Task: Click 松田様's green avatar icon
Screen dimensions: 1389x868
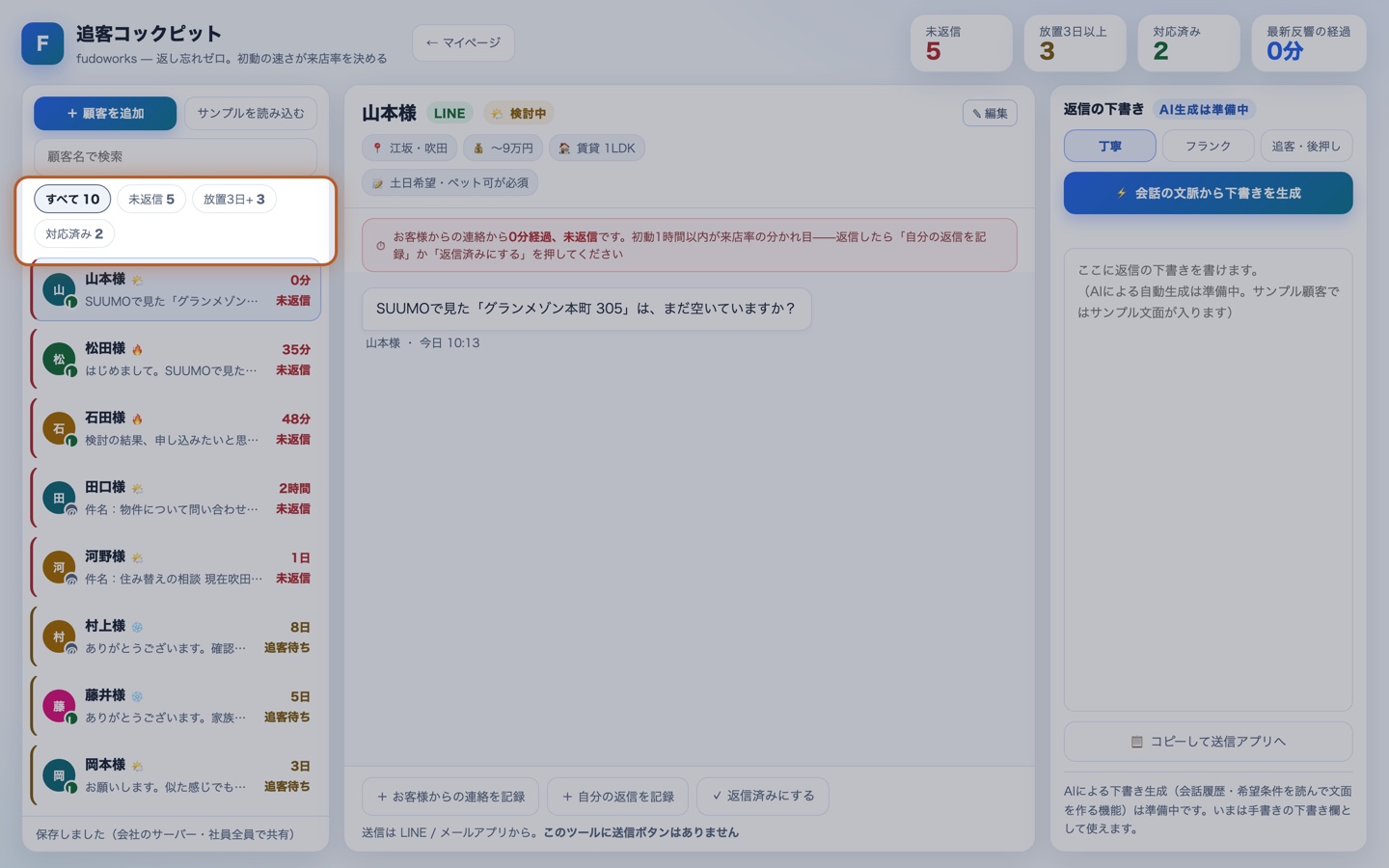Action: pyautogui.click(x=59, y=359)
